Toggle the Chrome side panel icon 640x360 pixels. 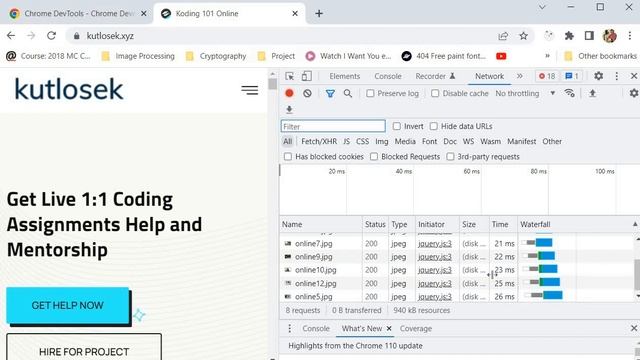tap(589, 36)
